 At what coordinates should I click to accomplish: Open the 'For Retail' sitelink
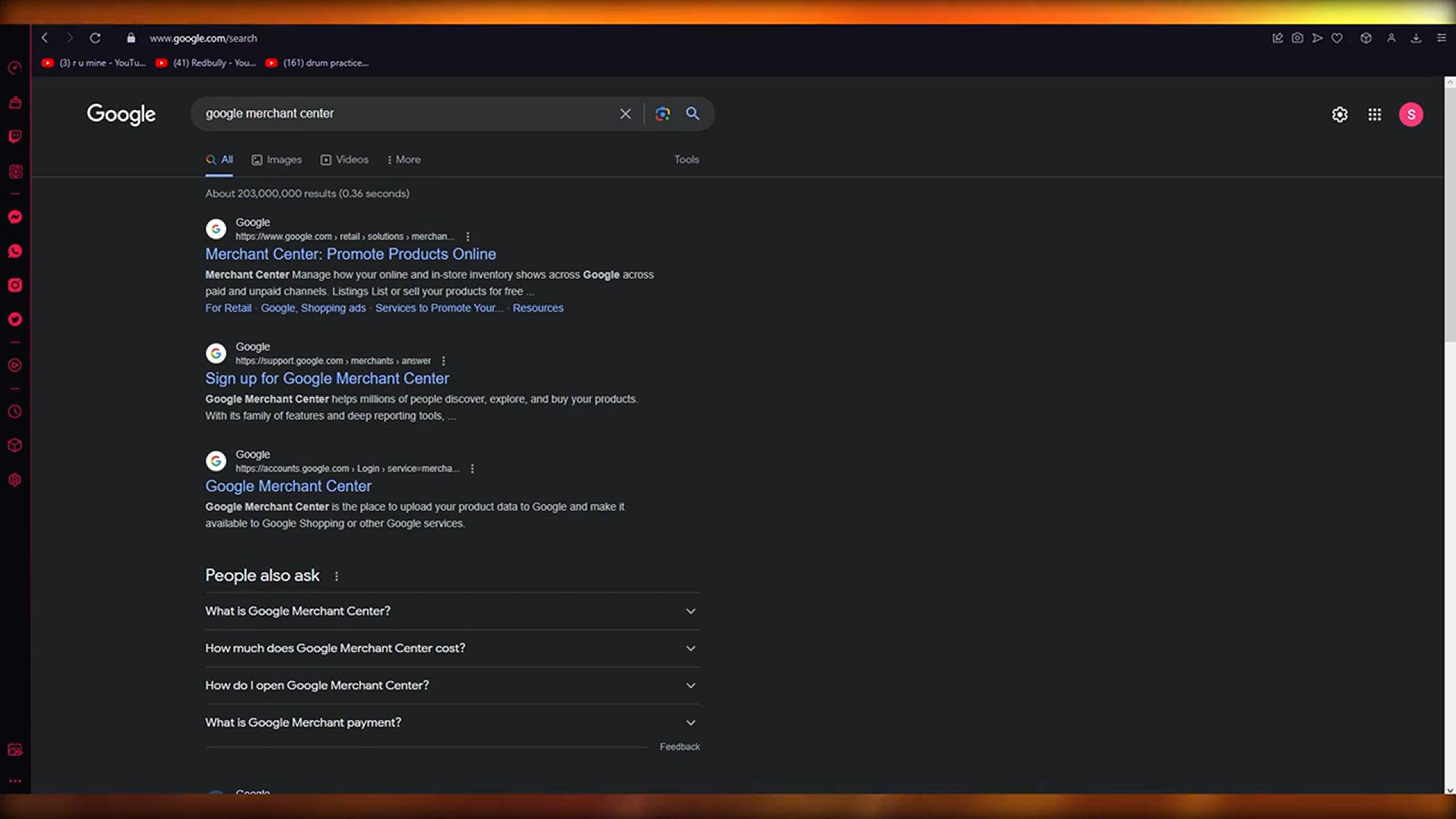[x=228, y=309]
